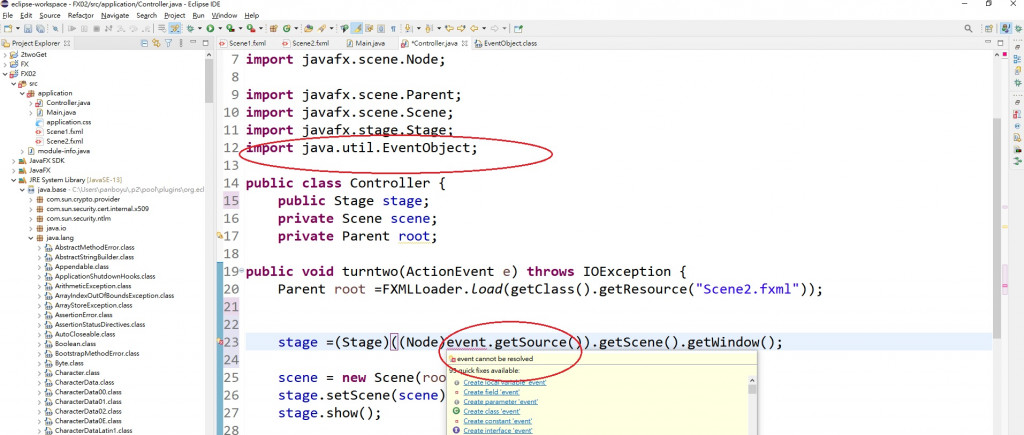The image size is (1024, 435).
Task: Switch to the Debug perspective icon
Action: (x=1019, y=28)
